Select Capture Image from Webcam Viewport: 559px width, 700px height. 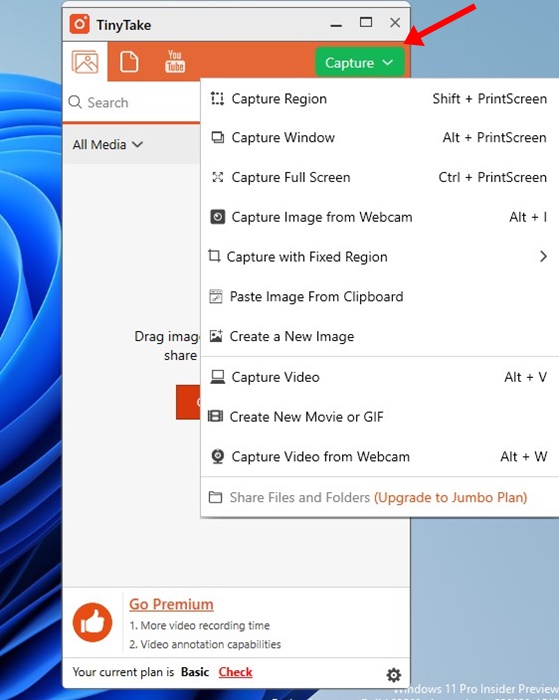tap(380, 217)
